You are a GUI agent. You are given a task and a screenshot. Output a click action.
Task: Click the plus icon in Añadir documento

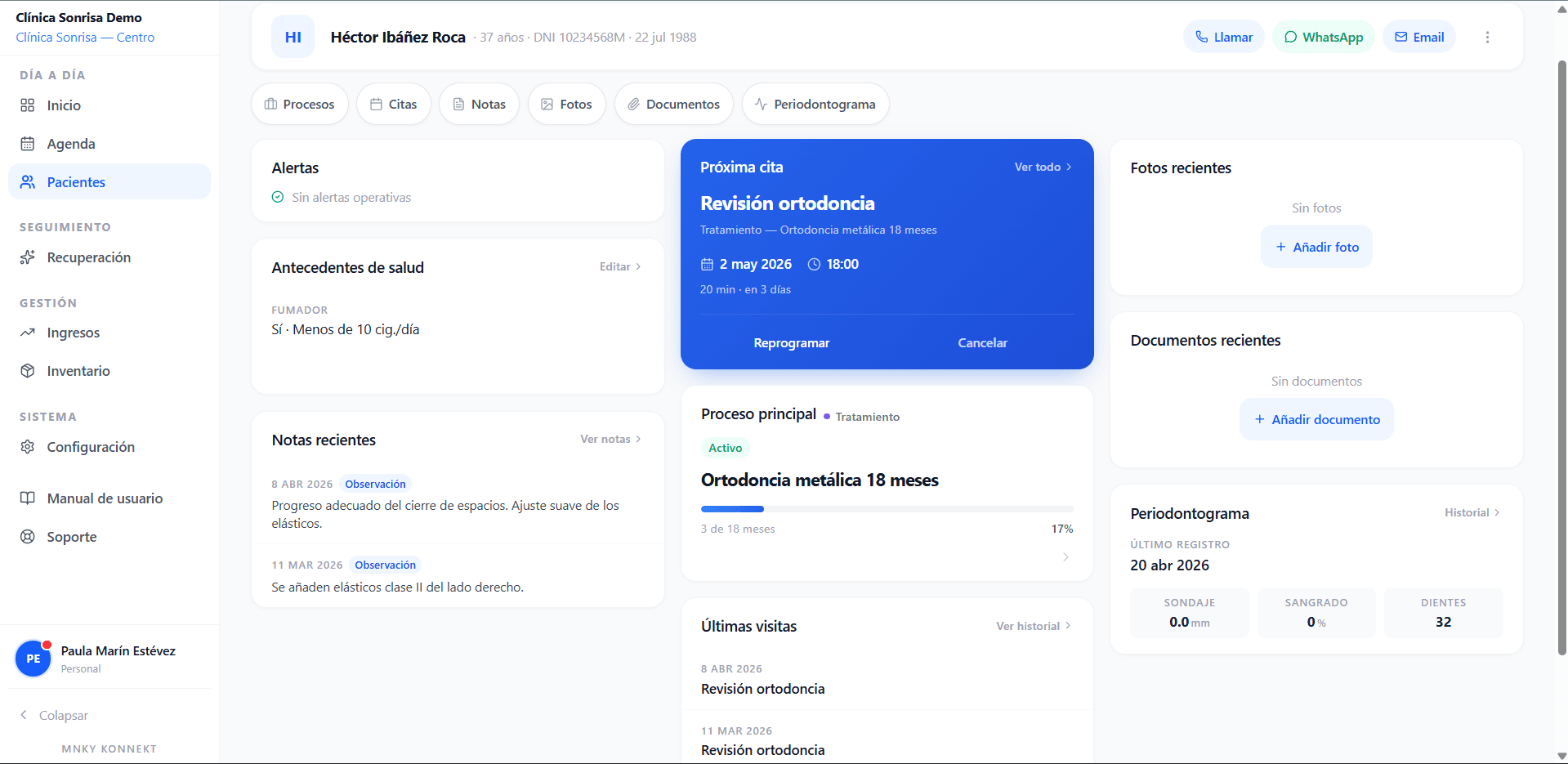pos(1260,419)
